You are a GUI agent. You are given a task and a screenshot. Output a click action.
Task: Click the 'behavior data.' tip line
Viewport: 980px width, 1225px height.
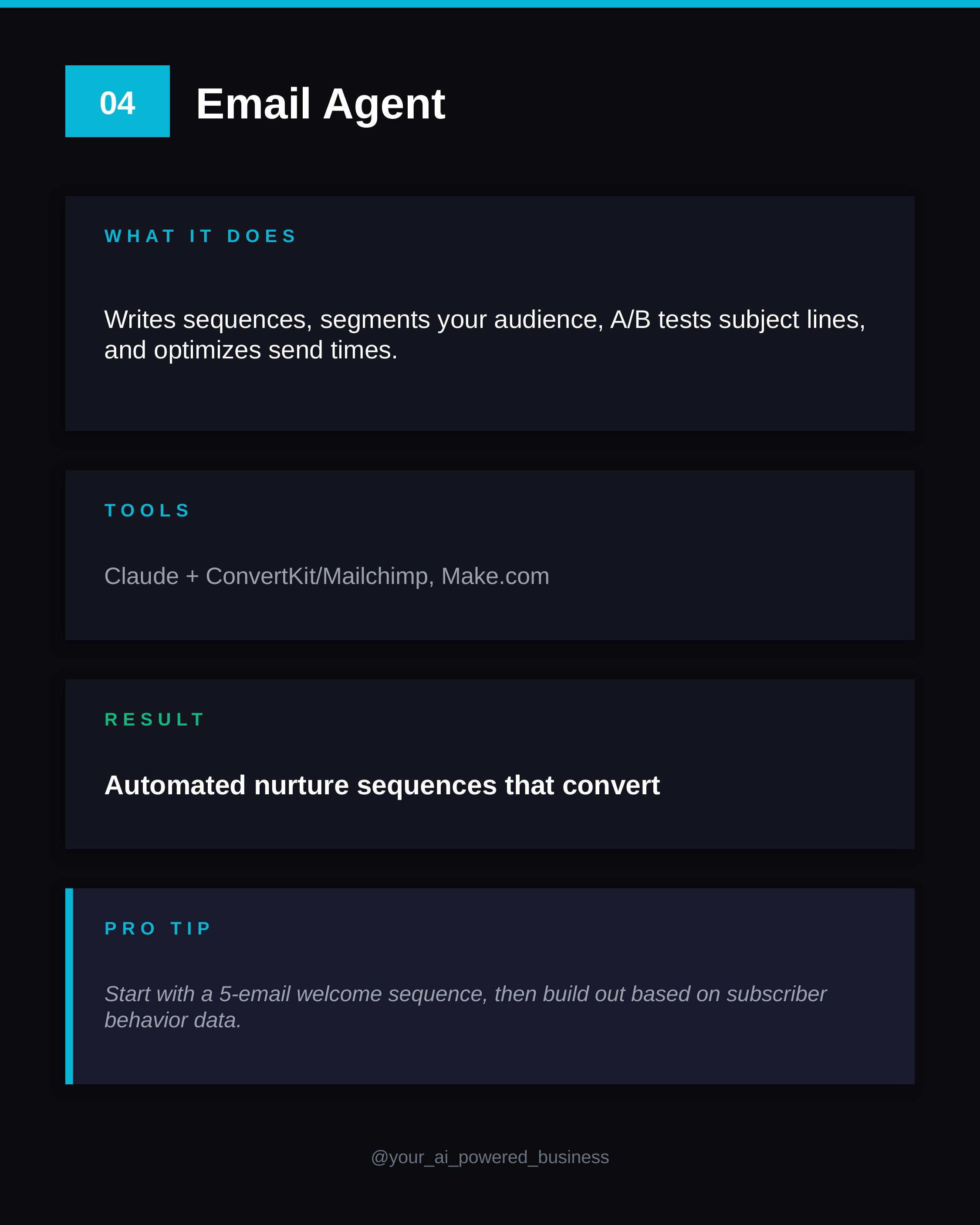coord(173,1020)
